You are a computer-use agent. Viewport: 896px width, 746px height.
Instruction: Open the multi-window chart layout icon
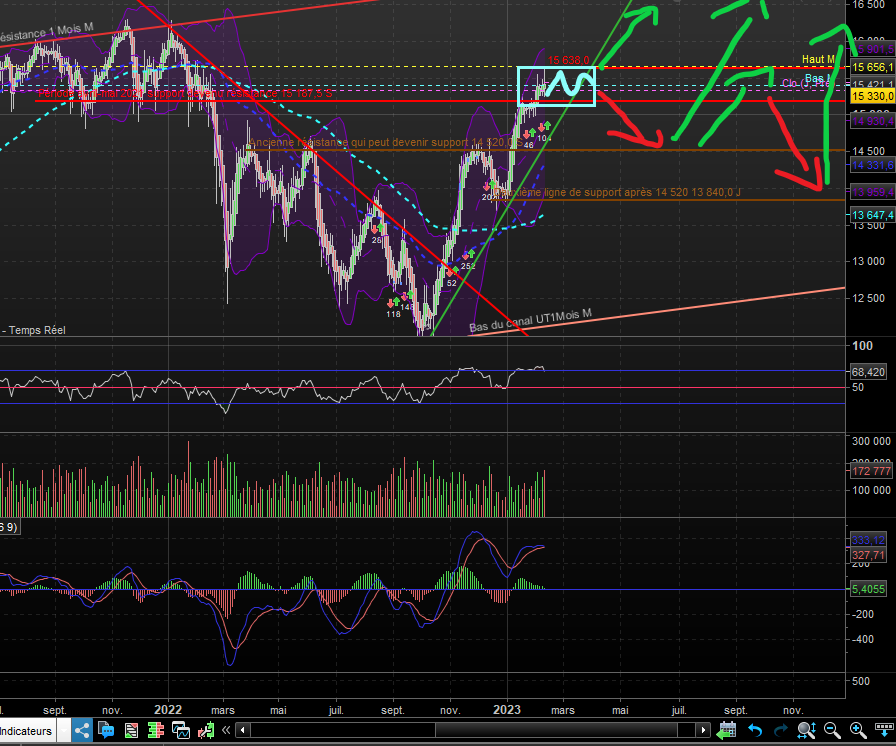181,731
